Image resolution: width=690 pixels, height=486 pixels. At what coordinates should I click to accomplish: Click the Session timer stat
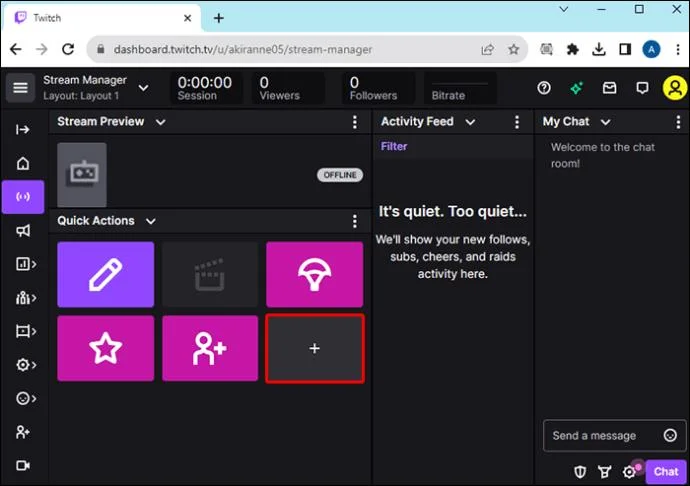point(205,88)
